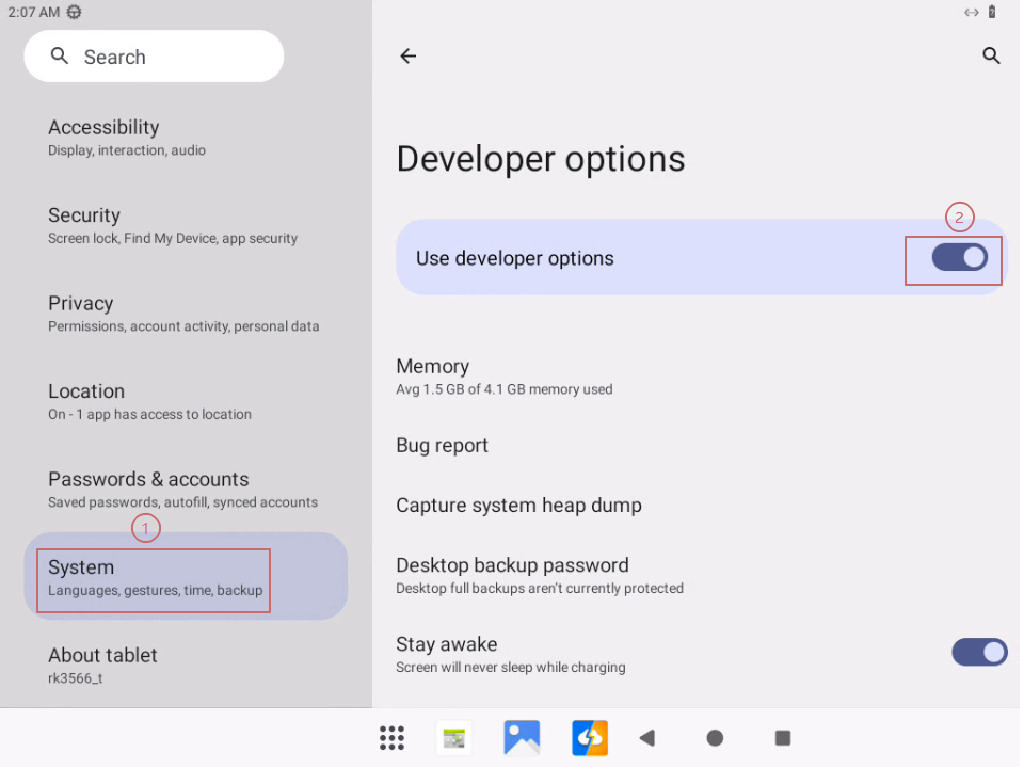1020x767 pixels.
Task: Open the Memory usage entry
Action: 504,376
